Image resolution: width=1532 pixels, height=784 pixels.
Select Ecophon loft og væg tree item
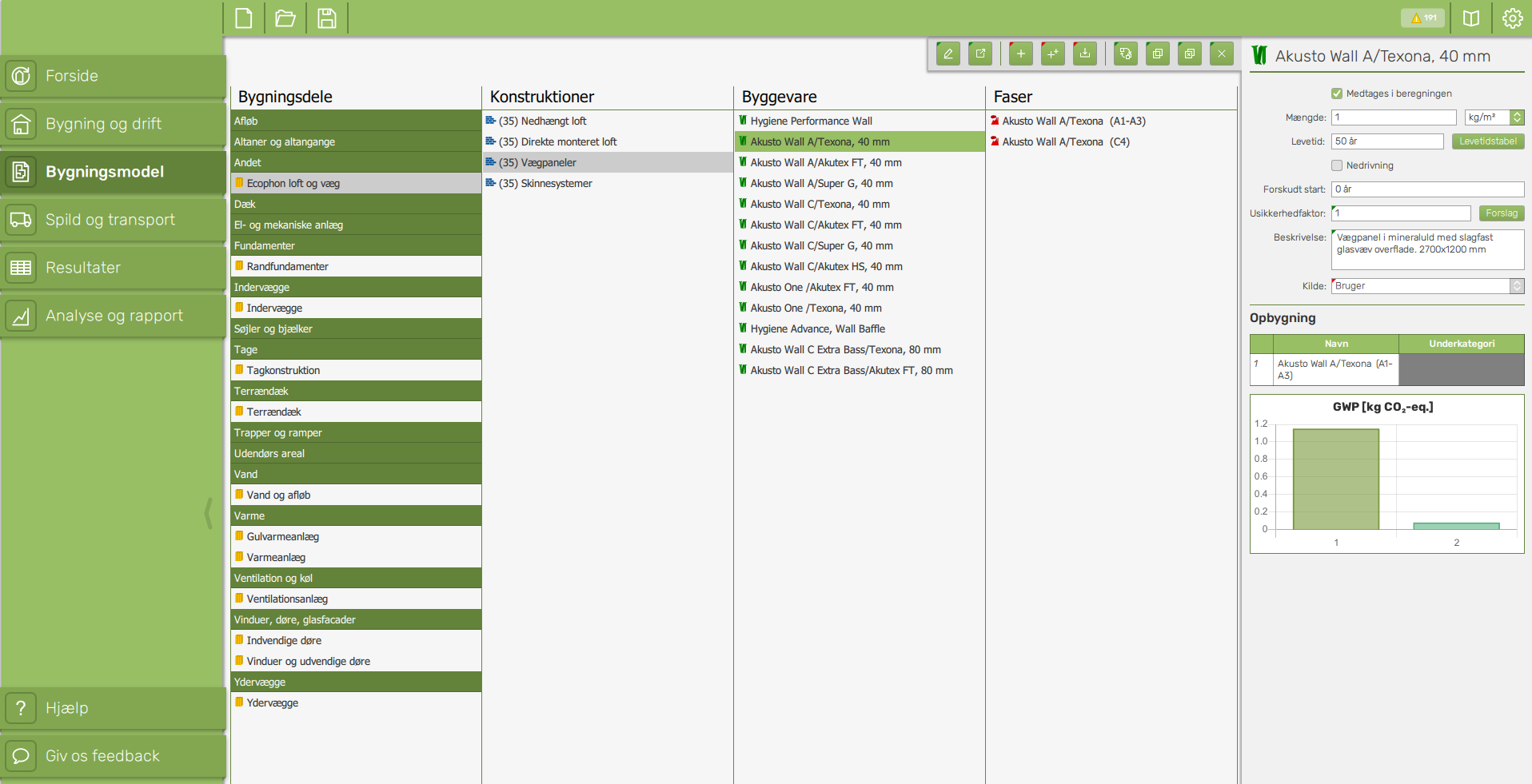293,183
